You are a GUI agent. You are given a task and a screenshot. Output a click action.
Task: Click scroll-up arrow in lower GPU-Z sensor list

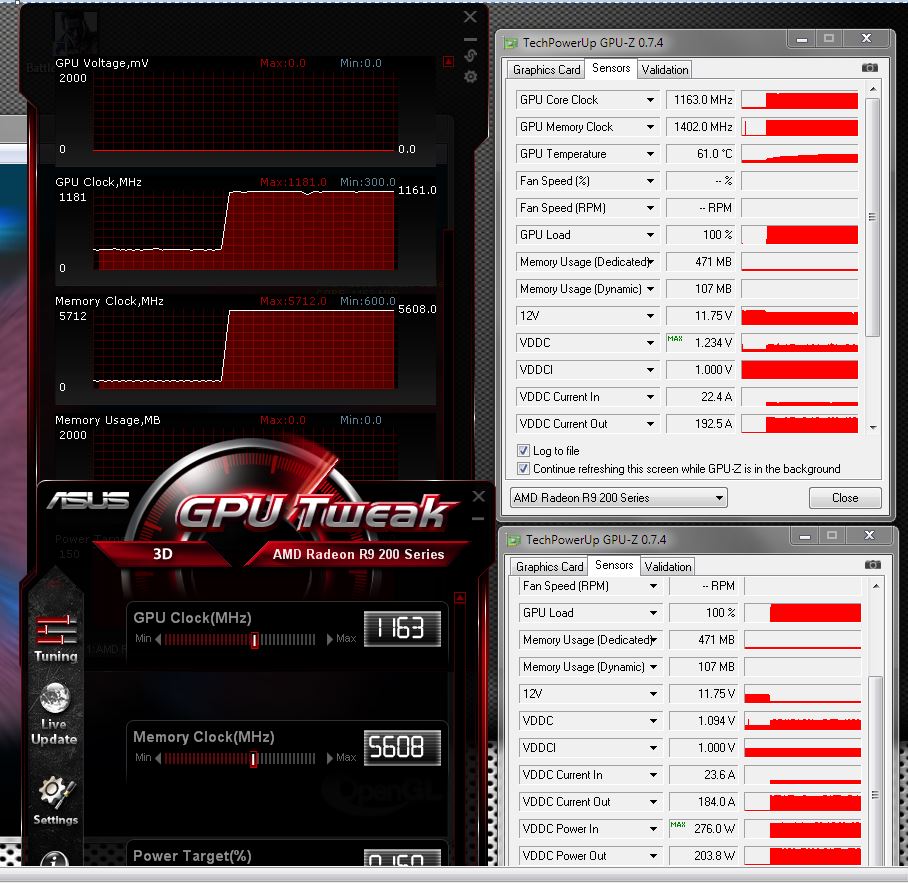[876, 587]
